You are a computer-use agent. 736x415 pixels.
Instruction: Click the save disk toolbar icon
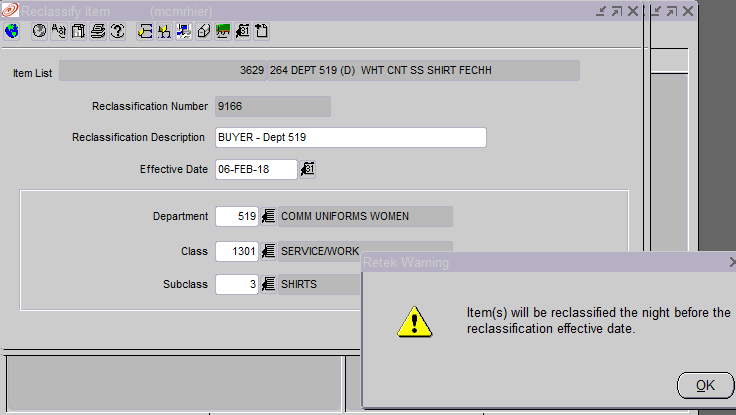pos(78,31)
